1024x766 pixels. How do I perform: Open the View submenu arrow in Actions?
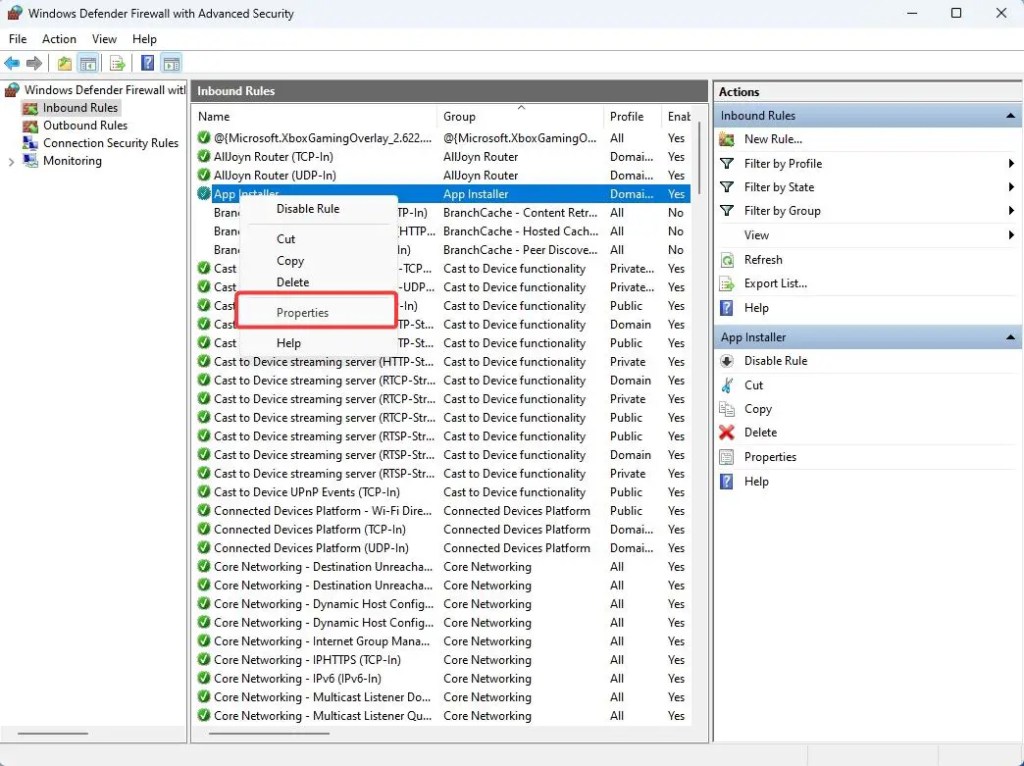1011,234
